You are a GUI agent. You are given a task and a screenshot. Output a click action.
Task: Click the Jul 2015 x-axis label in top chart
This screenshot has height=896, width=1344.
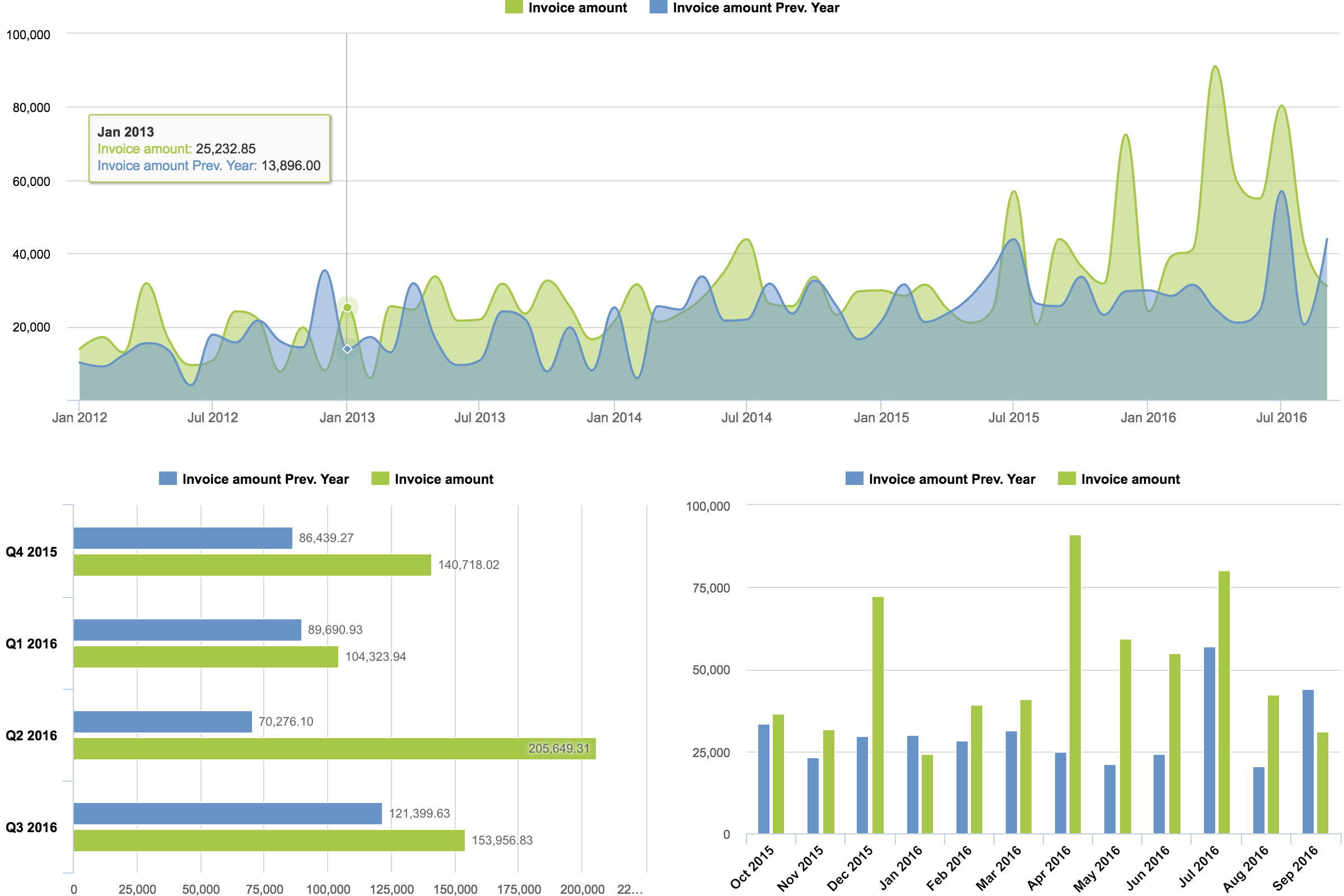(x=1013, y=417)
